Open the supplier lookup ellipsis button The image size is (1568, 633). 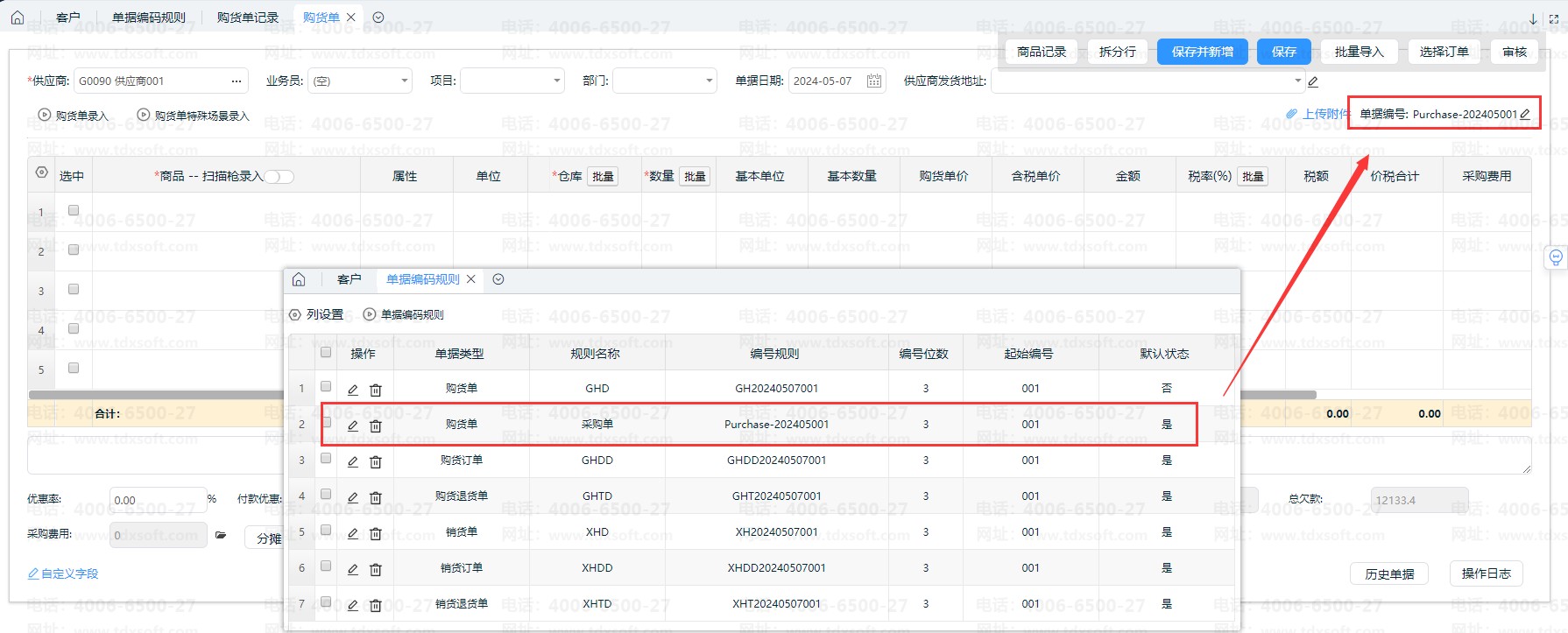tap(237, 81)
